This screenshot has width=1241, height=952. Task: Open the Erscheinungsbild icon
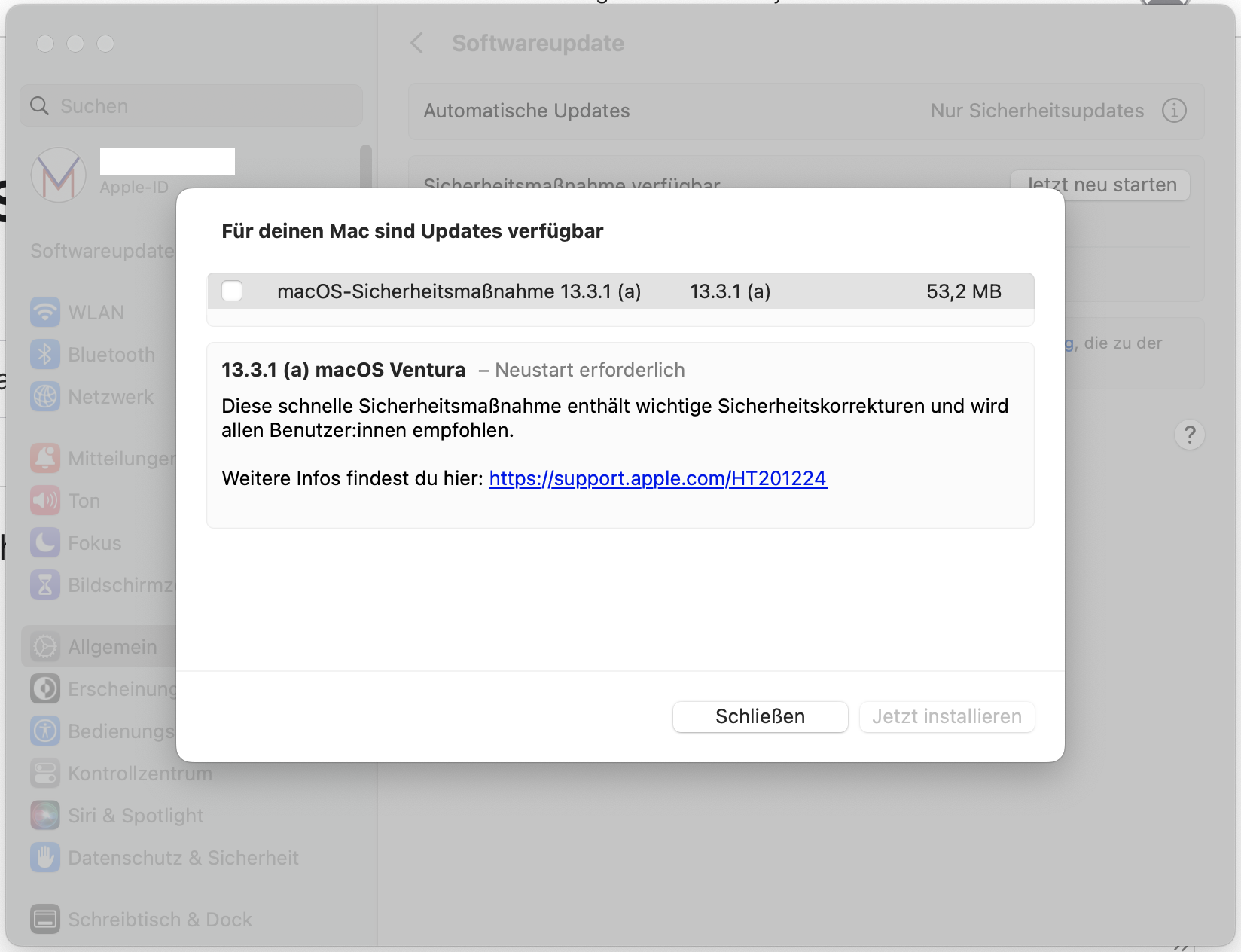[x=45, y=688]
